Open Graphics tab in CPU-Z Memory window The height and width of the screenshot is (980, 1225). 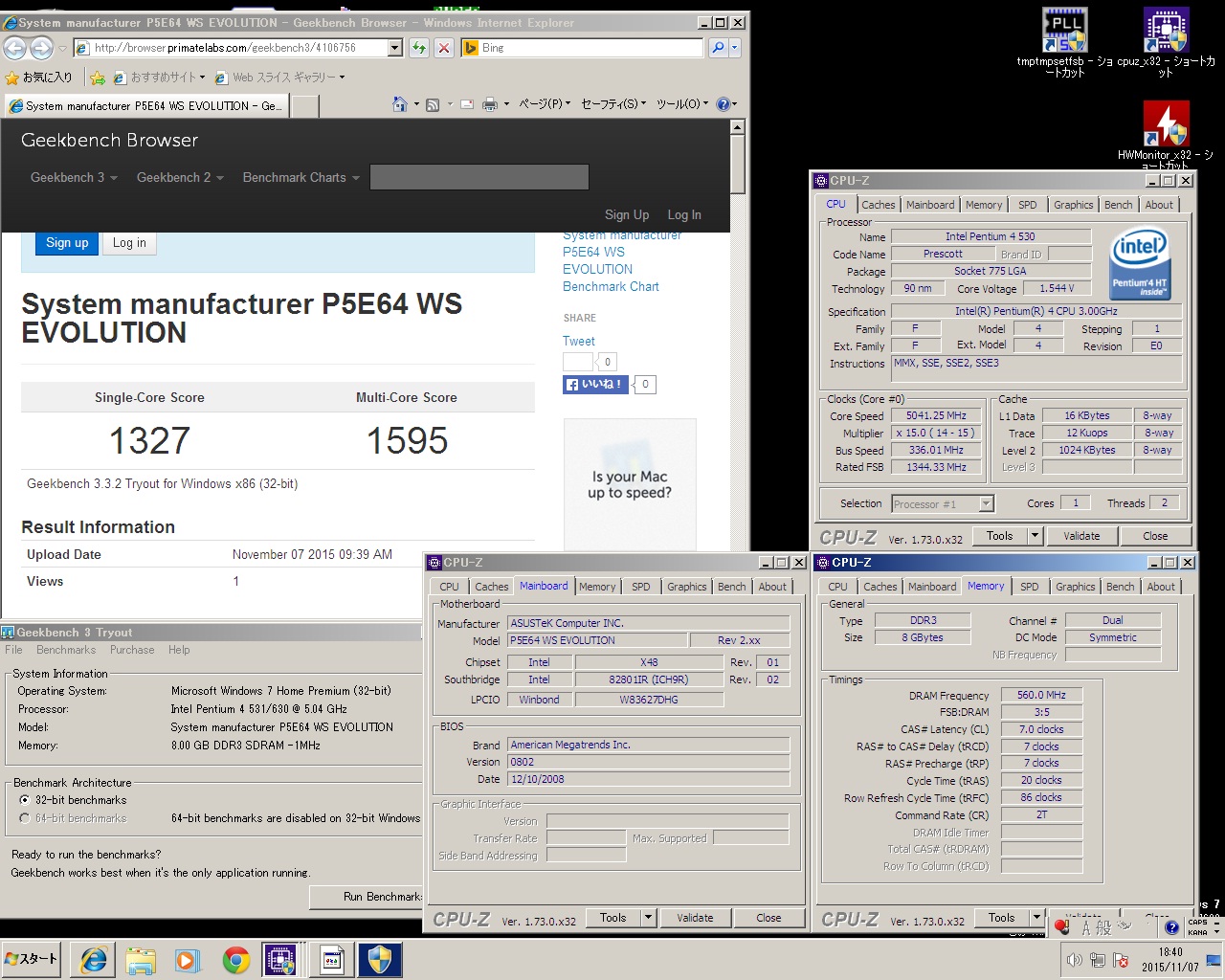click(1075, 587)
